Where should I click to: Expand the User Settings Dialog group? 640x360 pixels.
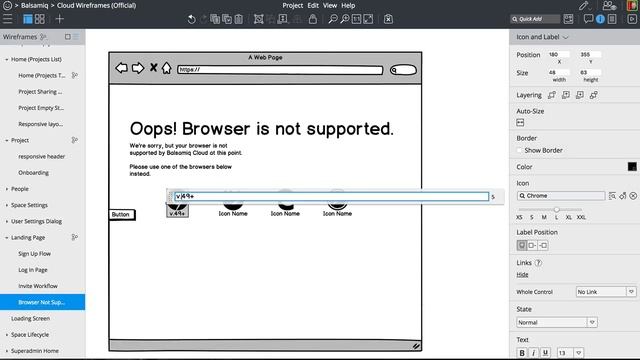coord(7,221)
